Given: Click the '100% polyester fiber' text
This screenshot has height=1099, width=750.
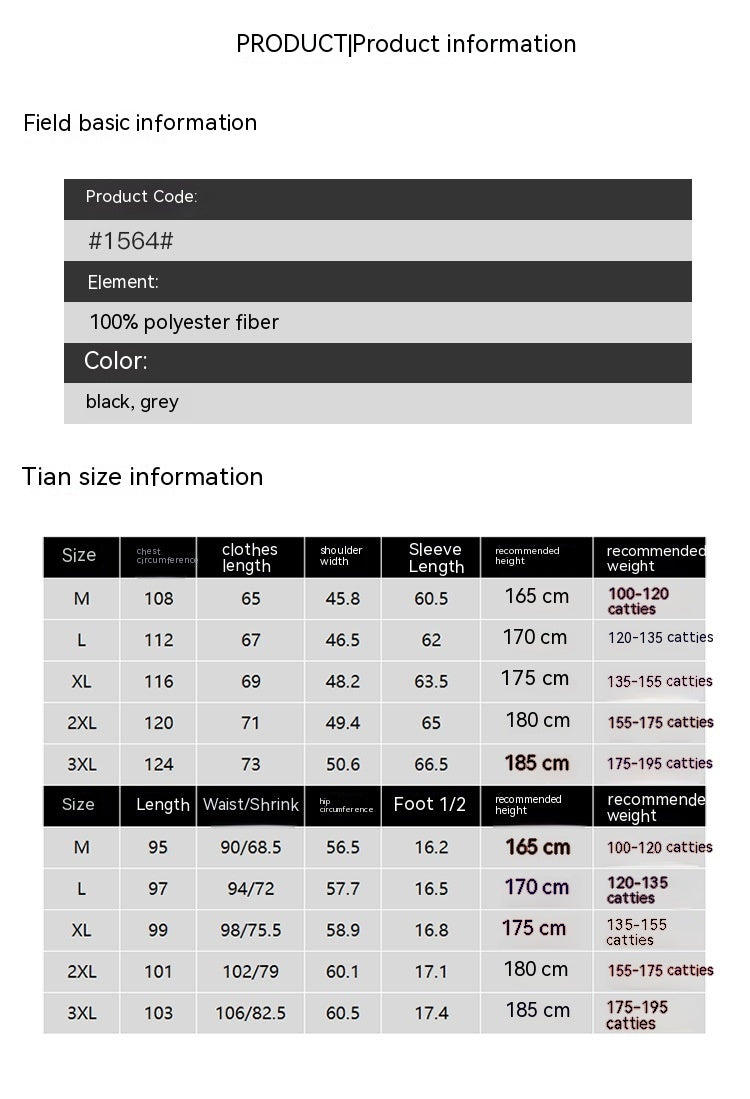Looking at the screenshot, I should coord(184,322).
